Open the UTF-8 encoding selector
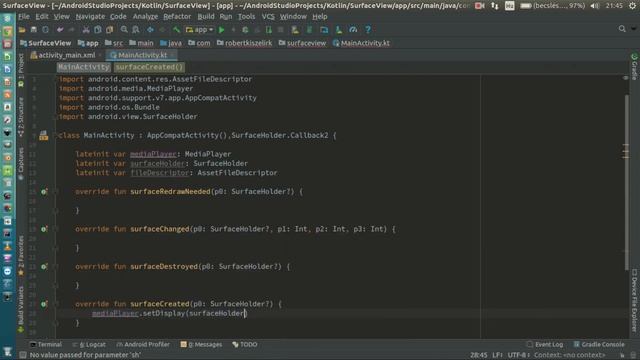 tap(519, 355)
